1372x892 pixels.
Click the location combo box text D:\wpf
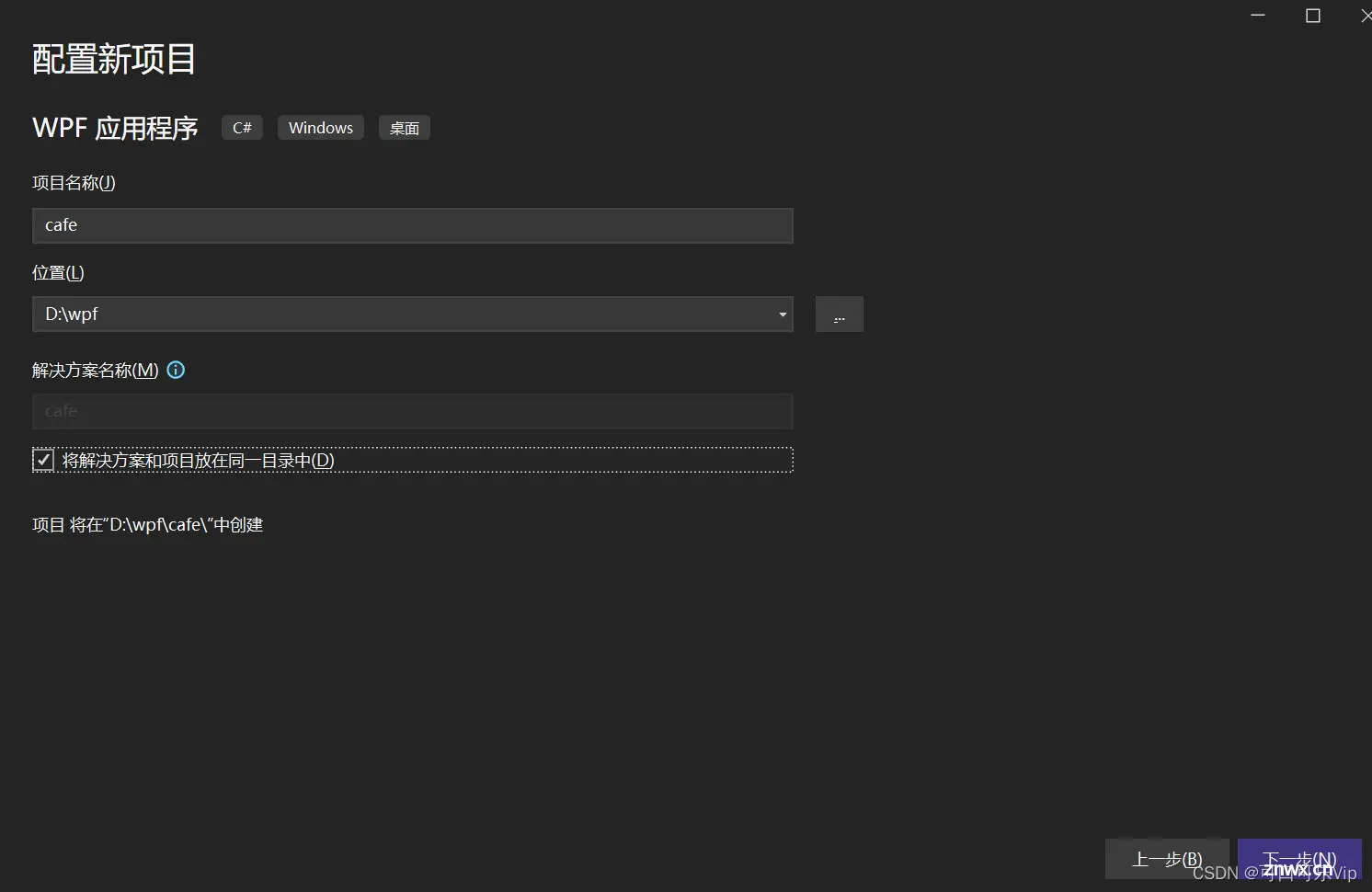(x=72, y=314)
